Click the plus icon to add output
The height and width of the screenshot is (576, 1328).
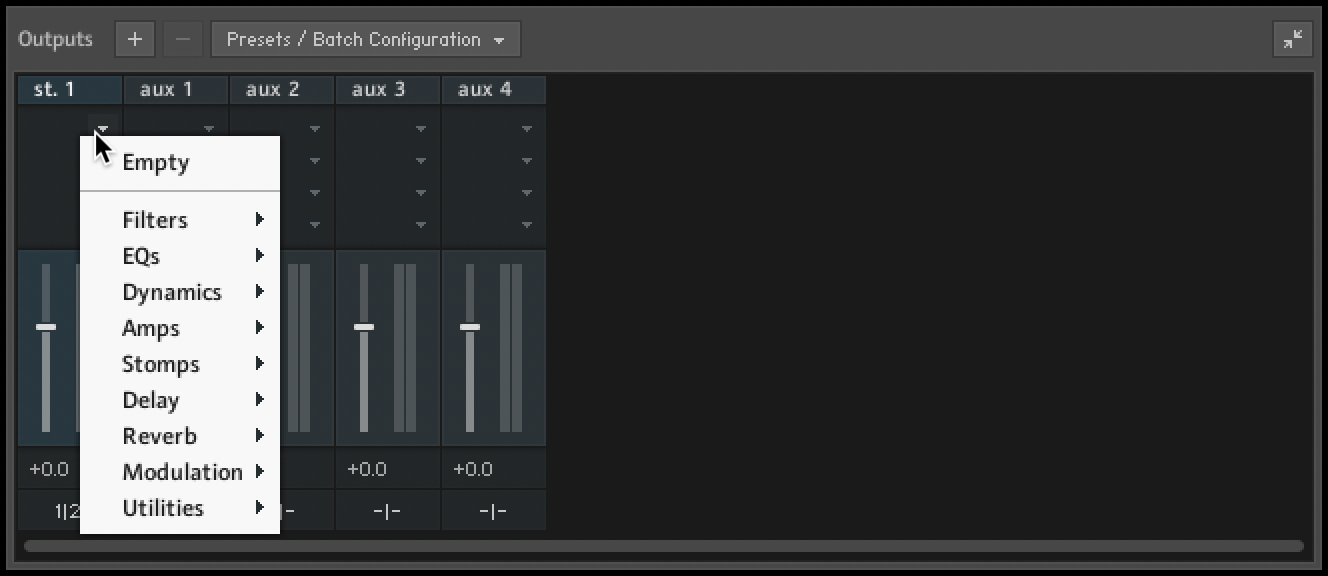(x=135, y=40)
